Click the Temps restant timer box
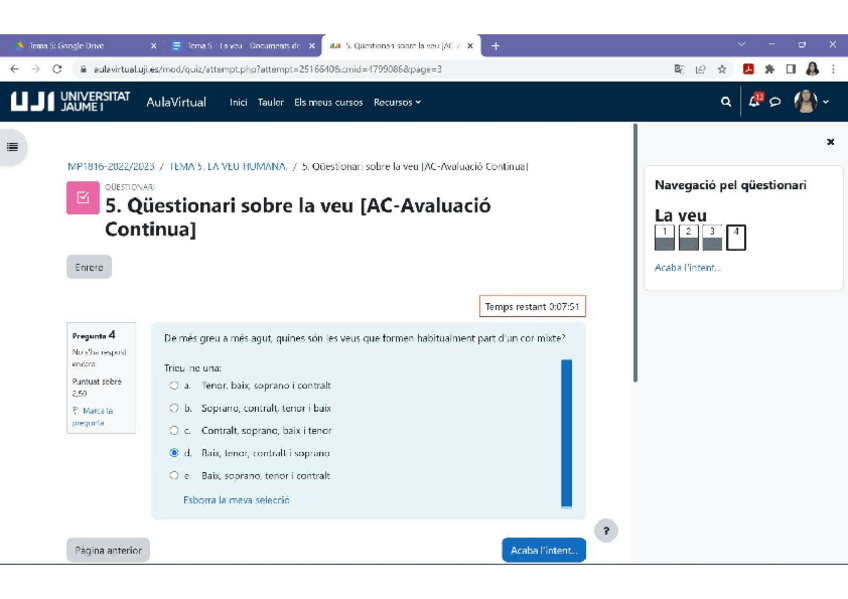Screen dimensions: 848x599 [x=532, y=307]
